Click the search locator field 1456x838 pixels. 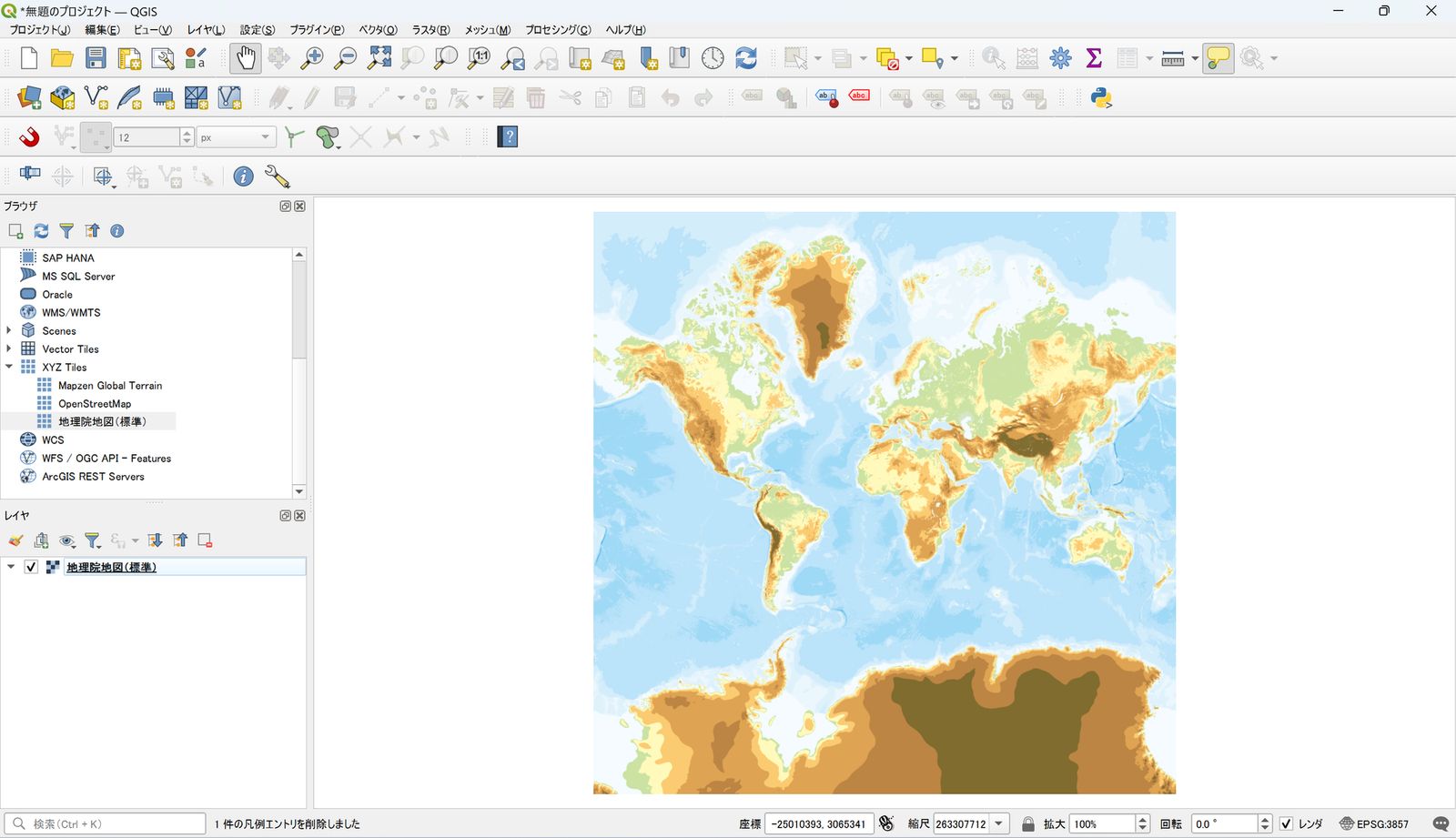pos(105,823)
